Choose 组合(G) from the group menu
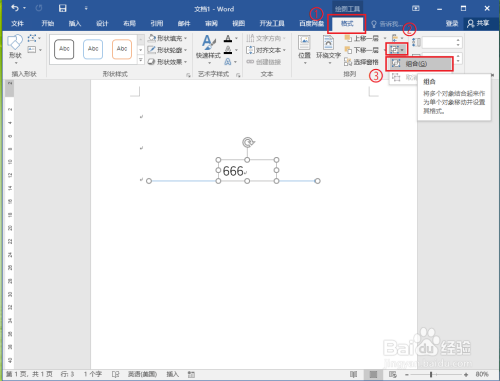This screenshot has width=500, height=381. (419, 63)
